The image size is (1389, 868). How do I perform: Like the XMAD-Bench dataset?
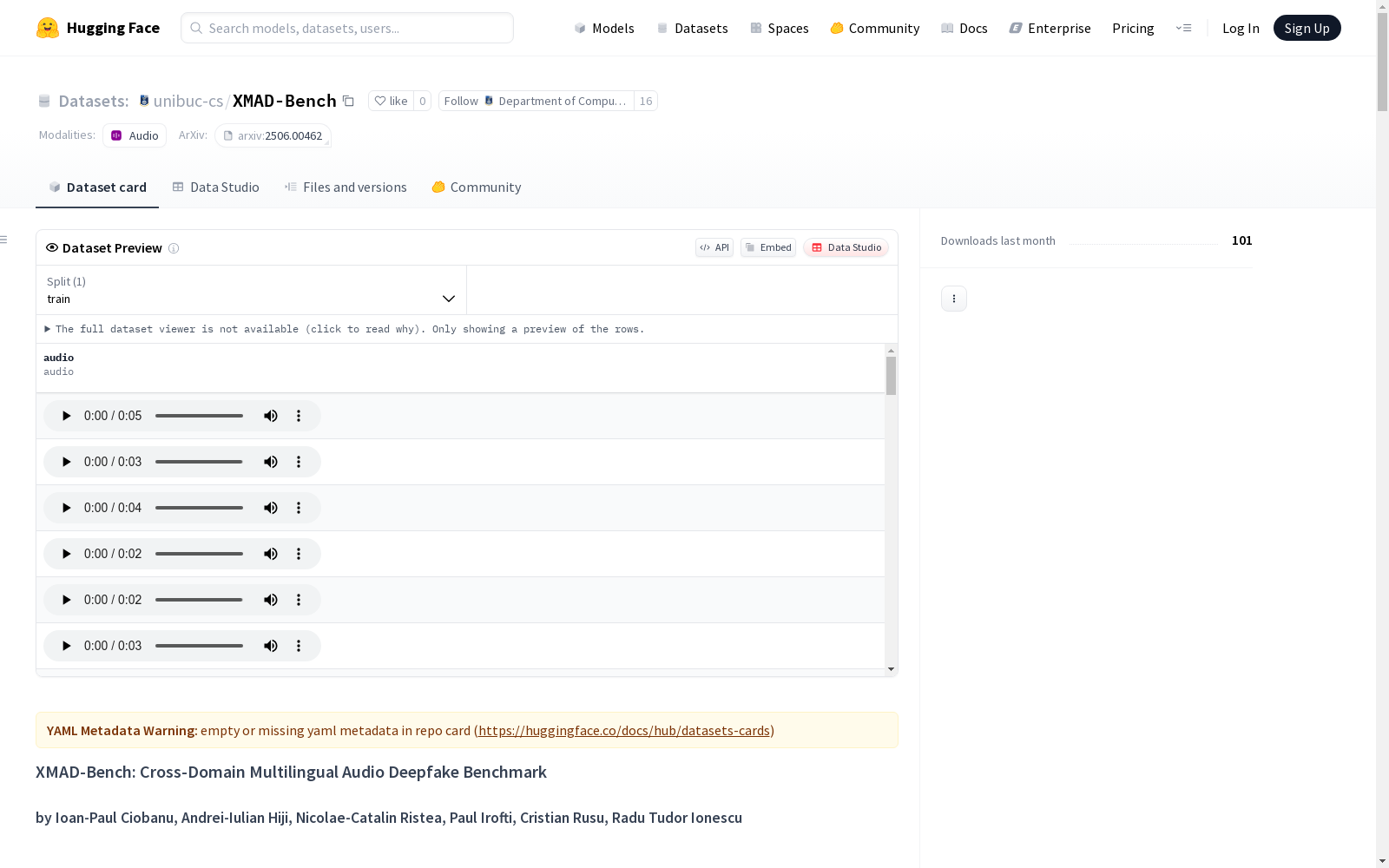(391, 101)
